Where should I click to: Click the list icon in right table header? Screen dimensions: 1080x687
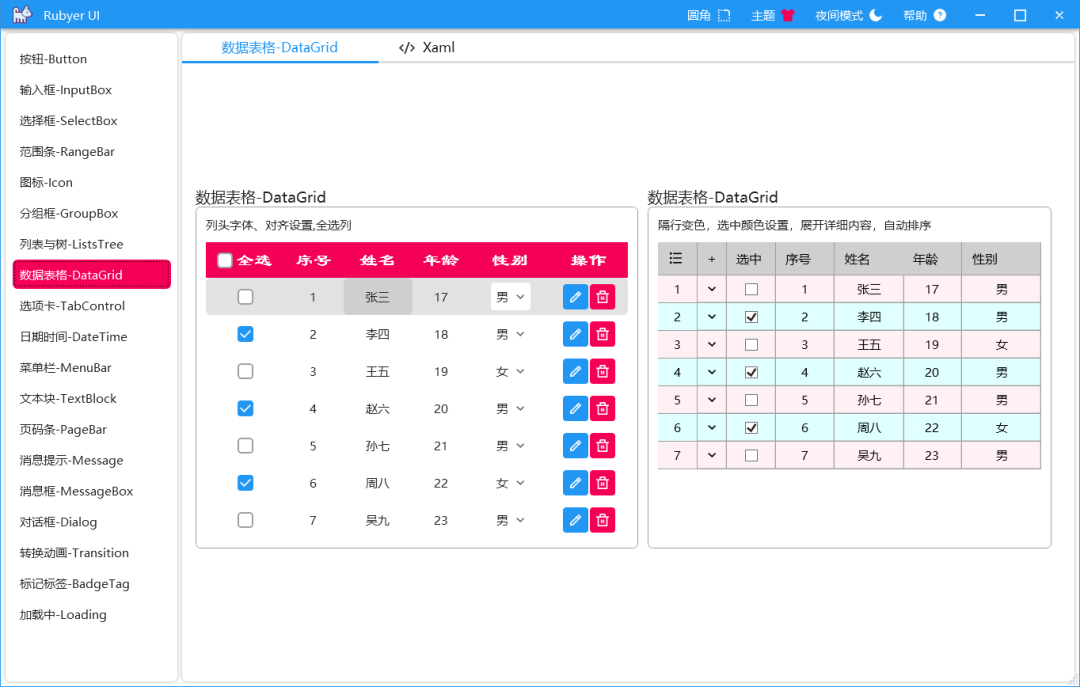pos(676,258)
